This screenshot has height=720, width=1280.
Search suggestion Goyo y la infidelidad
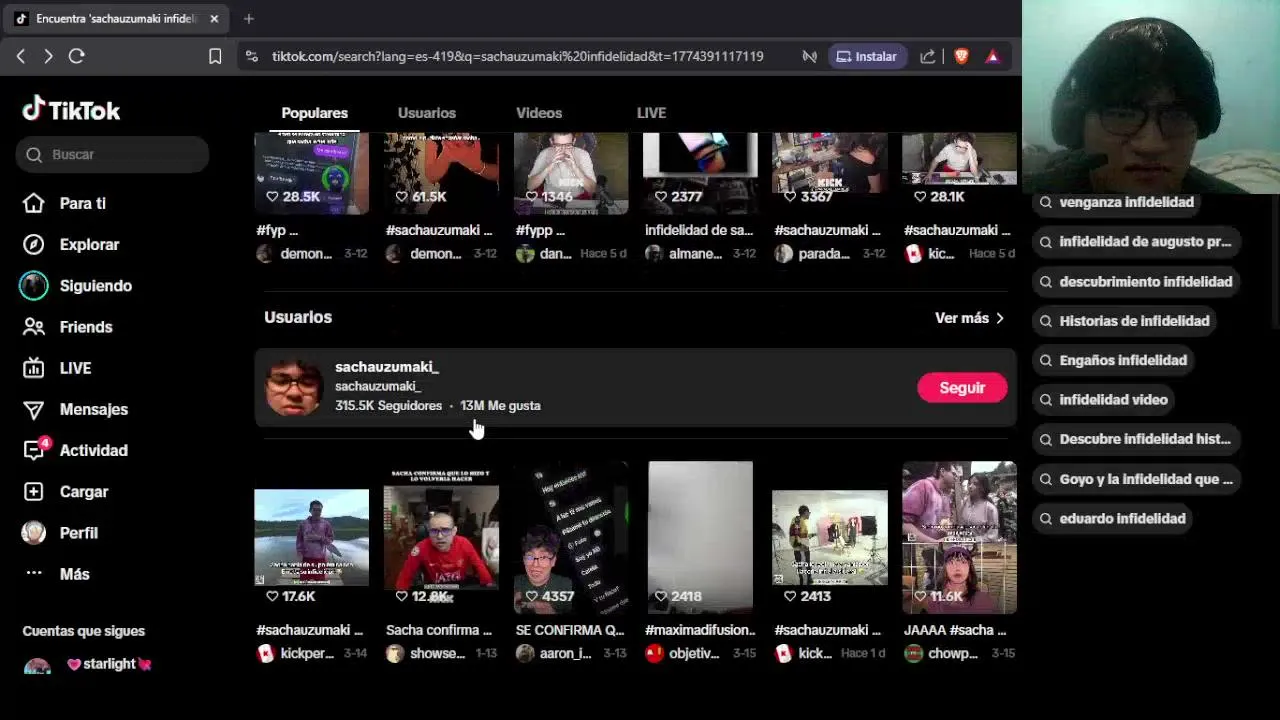click(1136, 479)
